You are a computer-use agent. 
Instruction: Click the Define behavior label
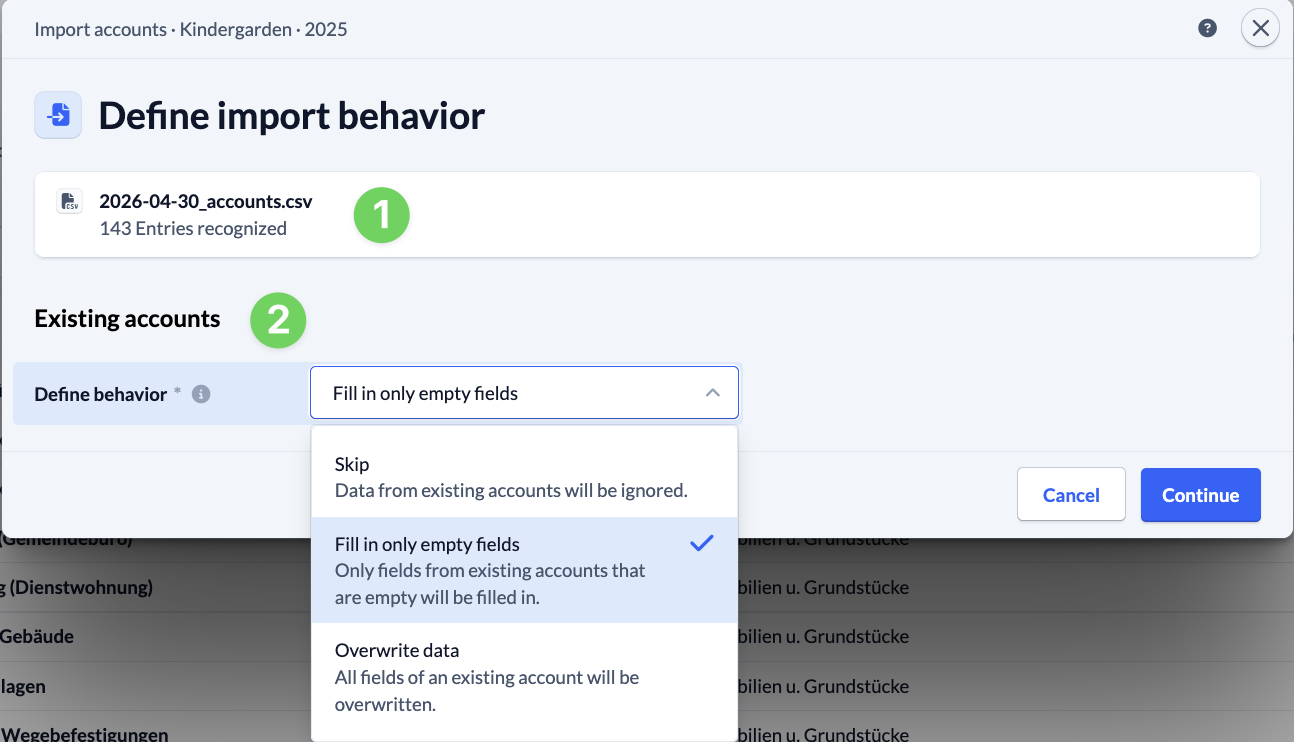[100, 394]
